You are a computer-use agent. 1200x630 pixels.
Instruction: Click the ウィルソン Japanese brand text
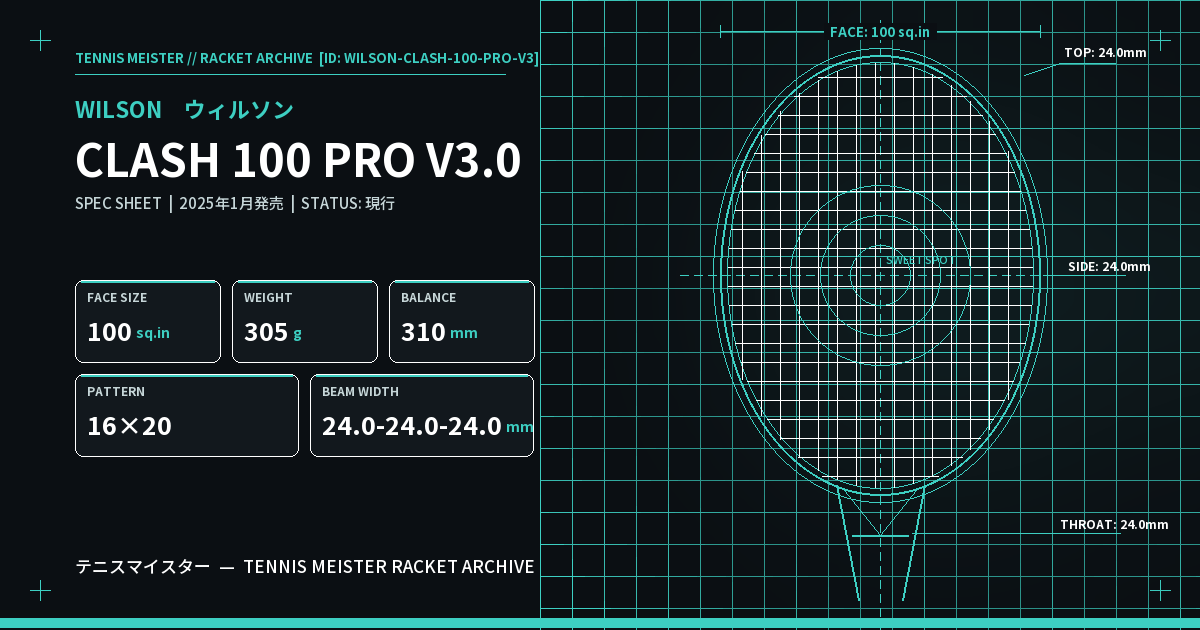[239, 110]
